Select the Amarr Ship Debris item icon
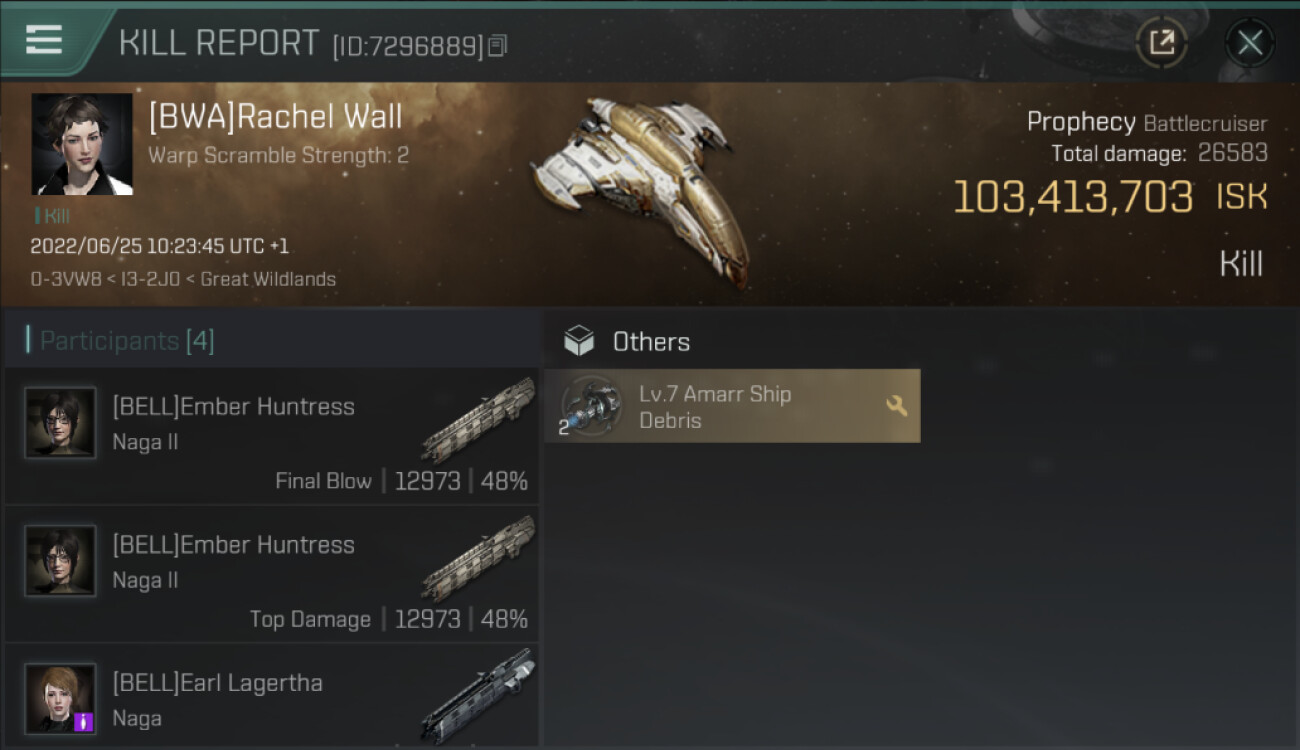The width and height of the screenshot is (1300, 750). [590, 406]
